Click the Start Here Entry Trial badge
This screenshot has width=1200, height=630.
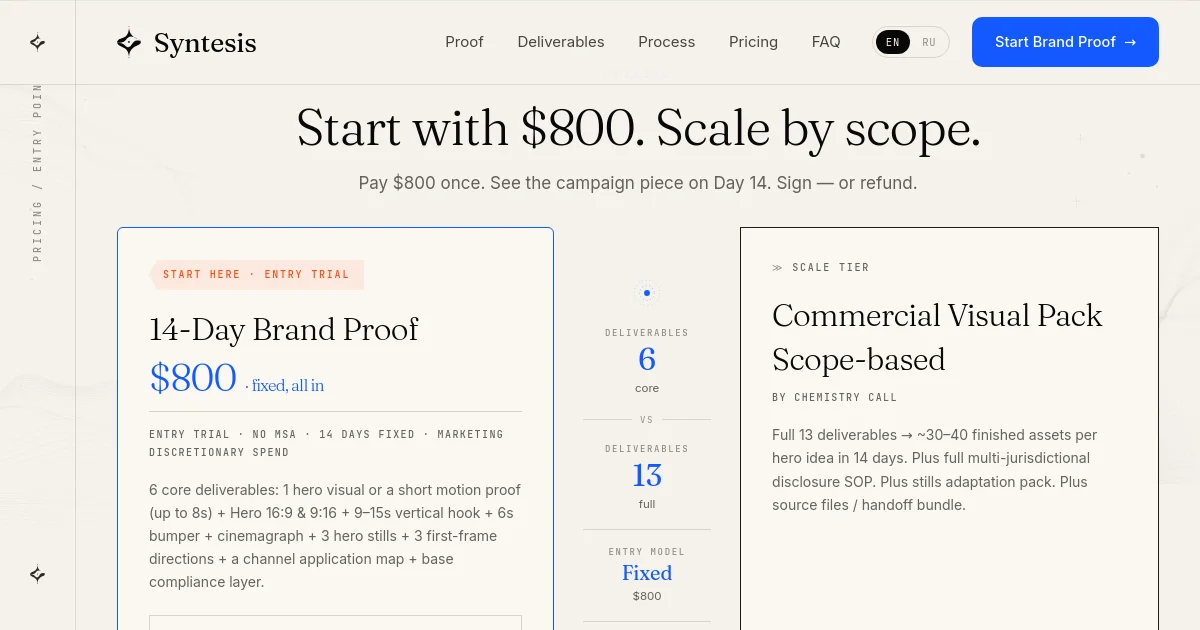[x=256, y=275]
